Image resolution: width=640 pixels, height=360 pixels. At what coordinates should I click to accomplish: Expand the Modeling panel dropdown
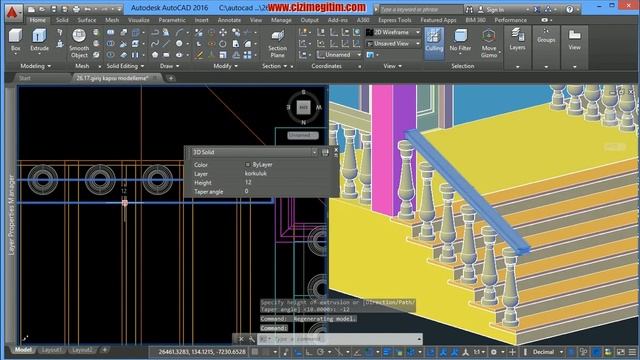[36, 66]
